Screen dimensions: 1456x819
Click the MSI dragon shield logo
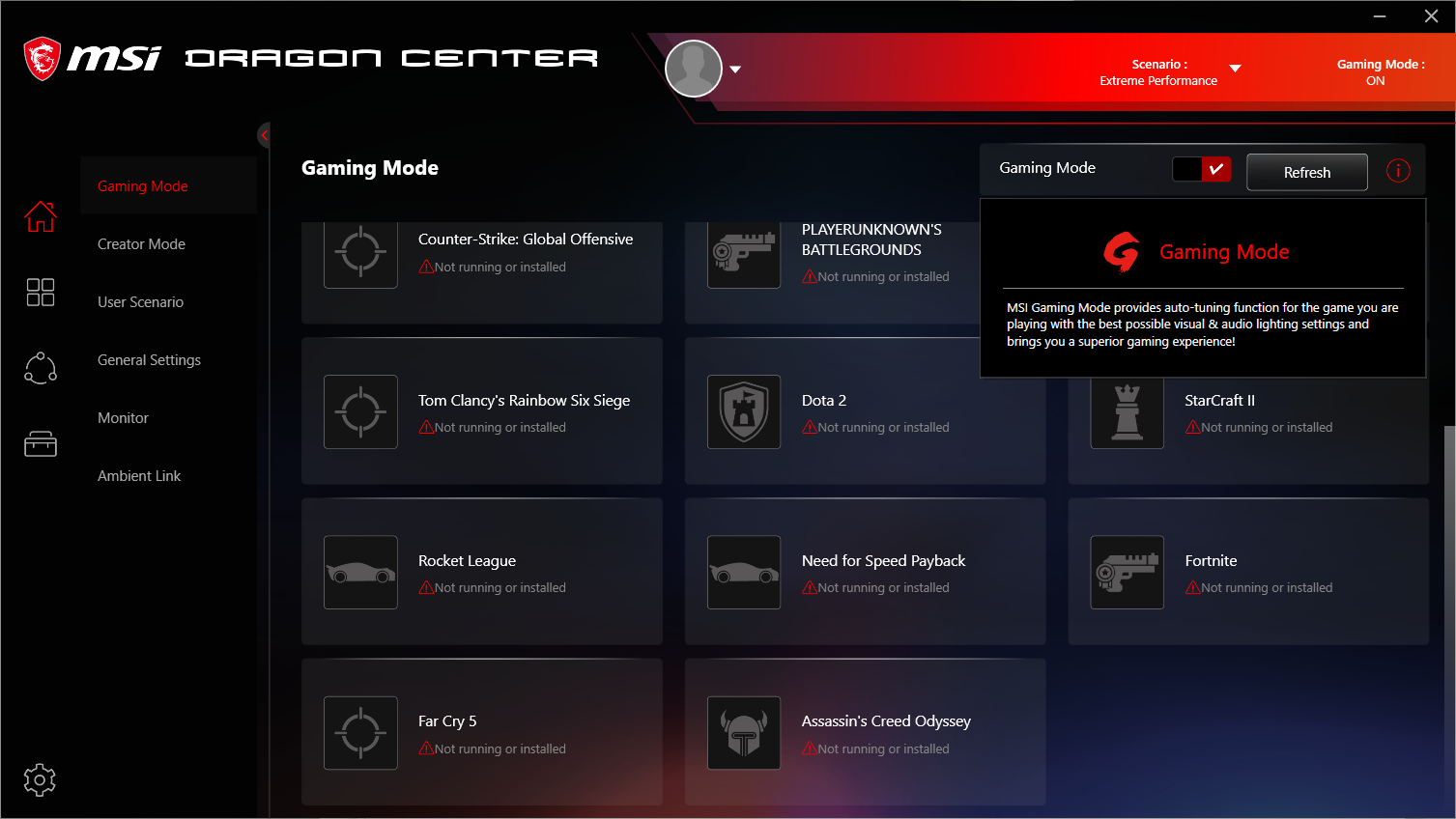pyautogui.click(x=42, y=59)
